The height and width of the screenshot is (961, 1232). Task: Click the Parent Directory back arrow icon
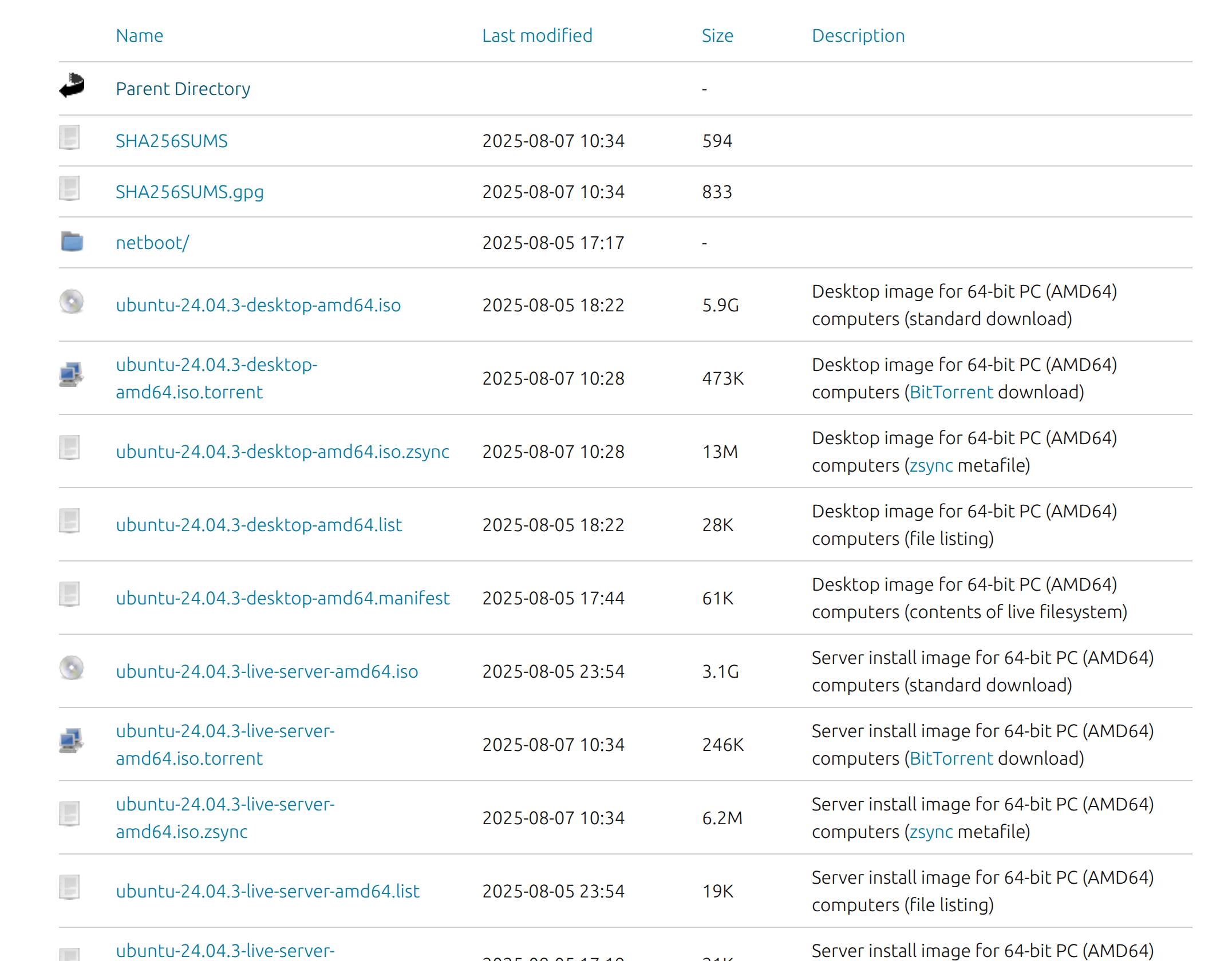72,86
